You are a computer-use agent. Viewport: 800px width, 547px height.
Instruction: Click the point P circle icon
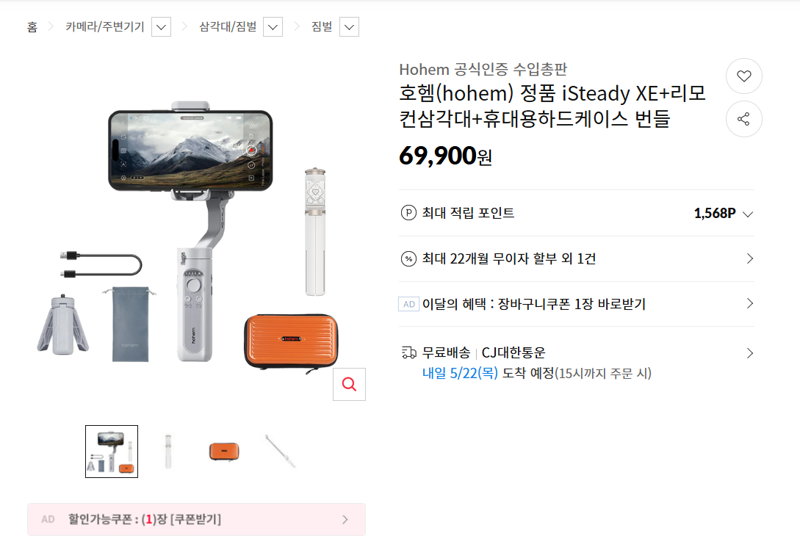coord(408,212)
